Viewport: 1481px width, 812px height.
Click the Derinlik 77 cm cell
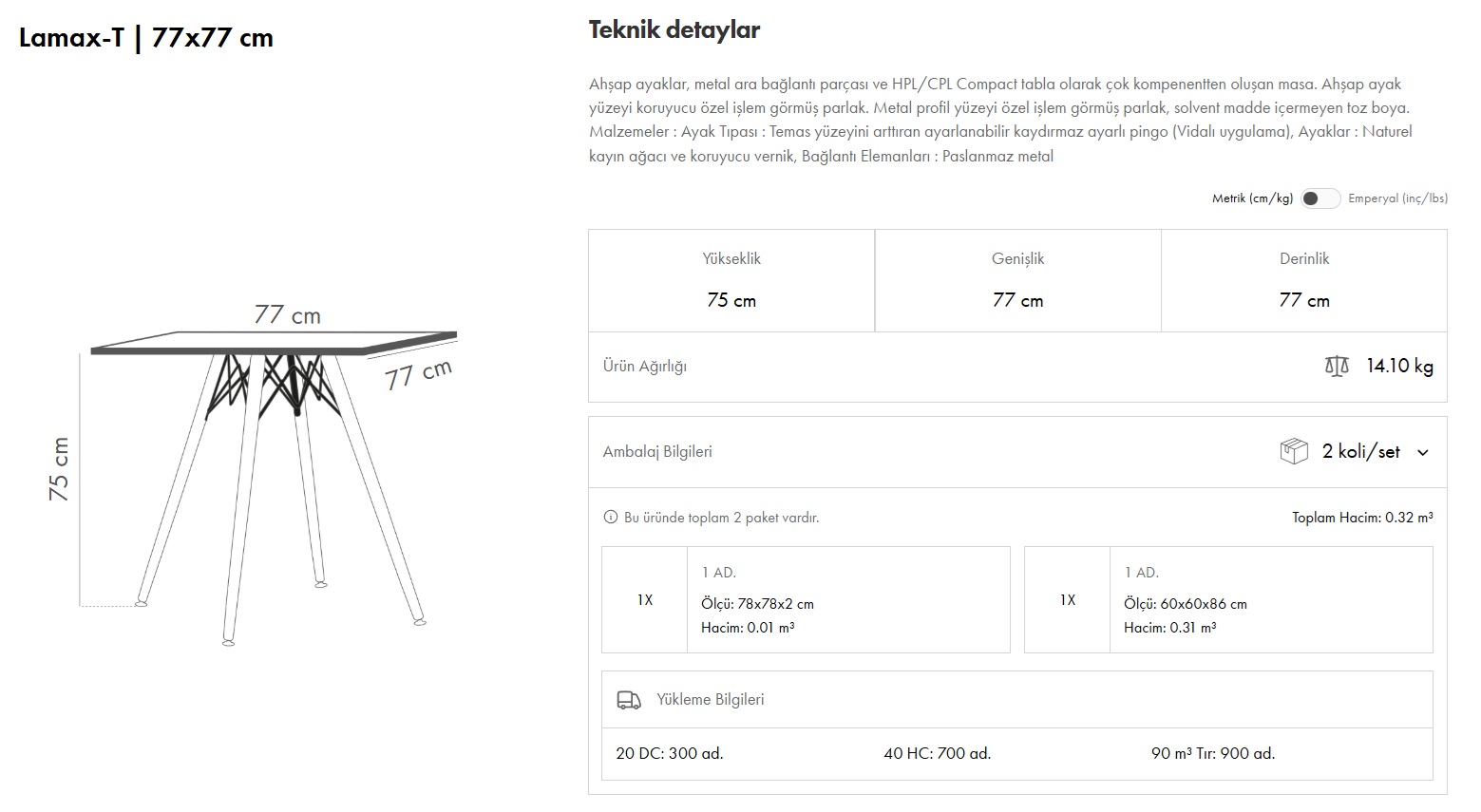tap(1303, 280)
